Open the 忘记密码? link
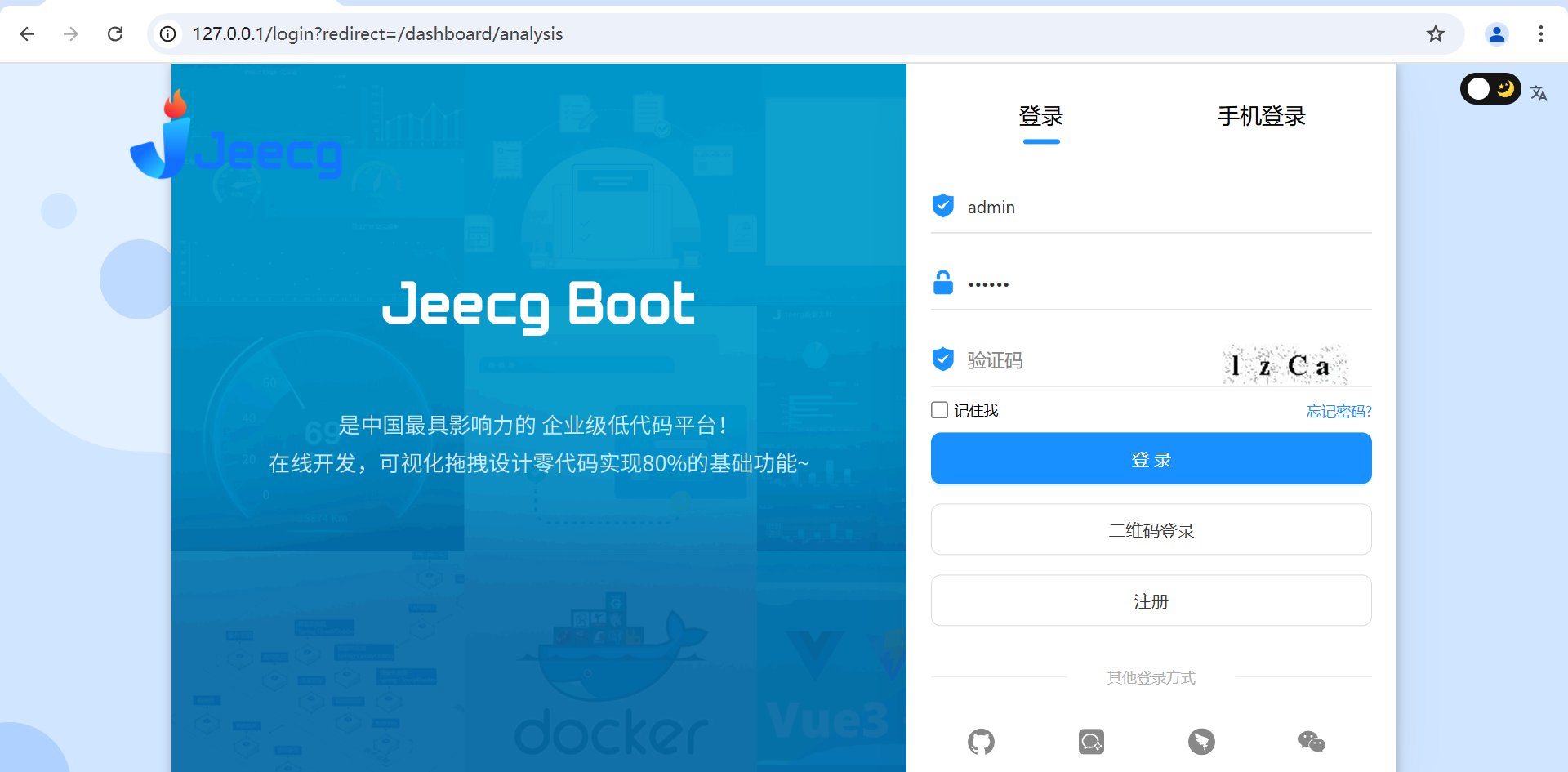Image resolution: width=1568 pixels, height=772 pixels. pos(1339,411)
